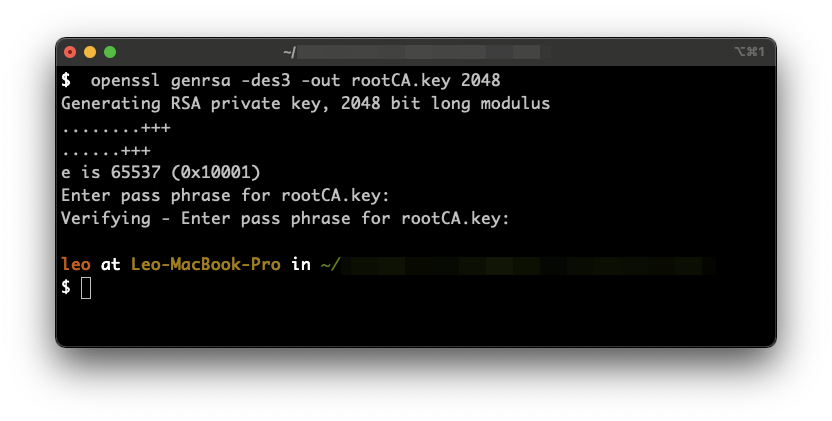Screen dimensions: 832x421
Task: Click the yellow minimize window button
Action: [x=90, y=52]
